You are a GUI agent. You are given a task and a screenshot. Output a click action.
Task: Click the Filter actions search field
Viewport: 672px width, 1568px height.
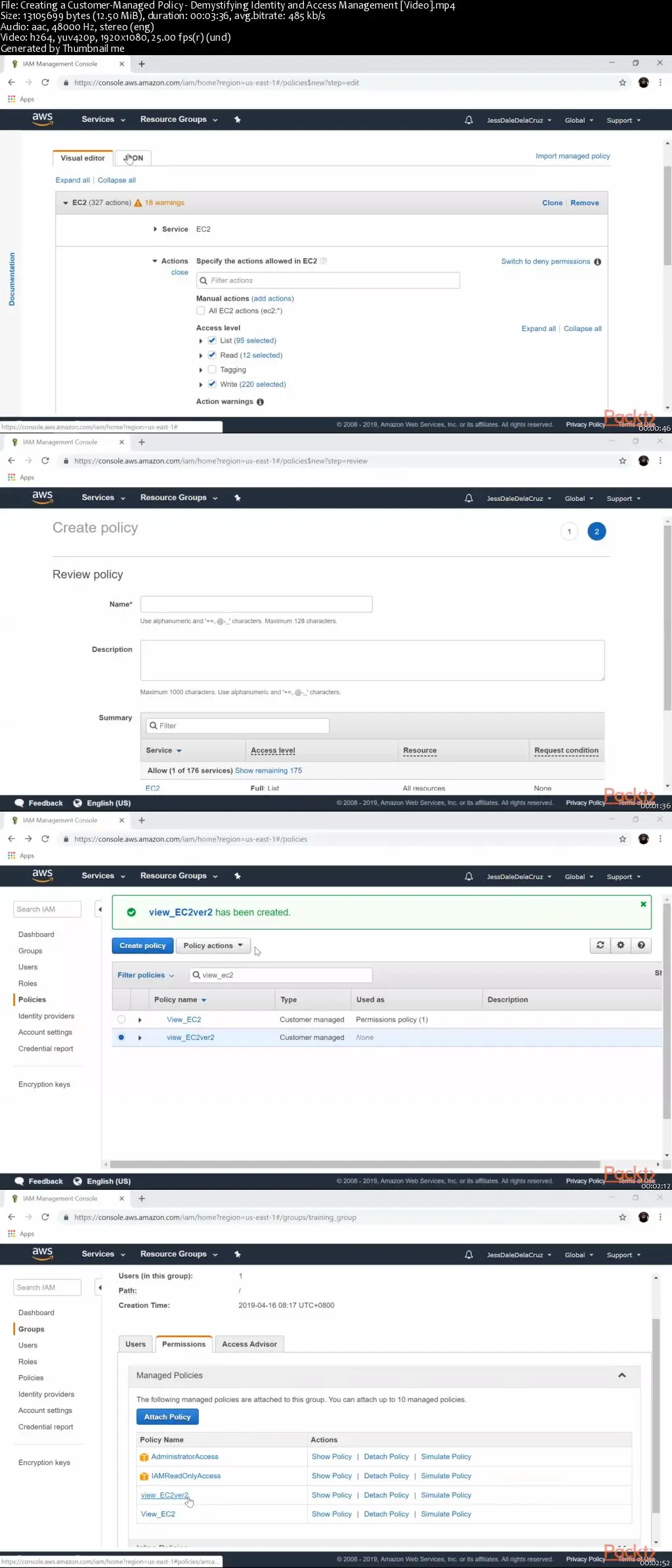pyautogui.click(x=328, y=280)
